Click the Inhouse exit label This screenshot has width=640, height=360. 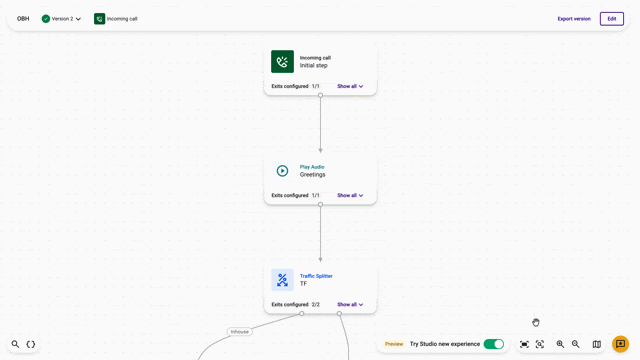pos(240,332)
